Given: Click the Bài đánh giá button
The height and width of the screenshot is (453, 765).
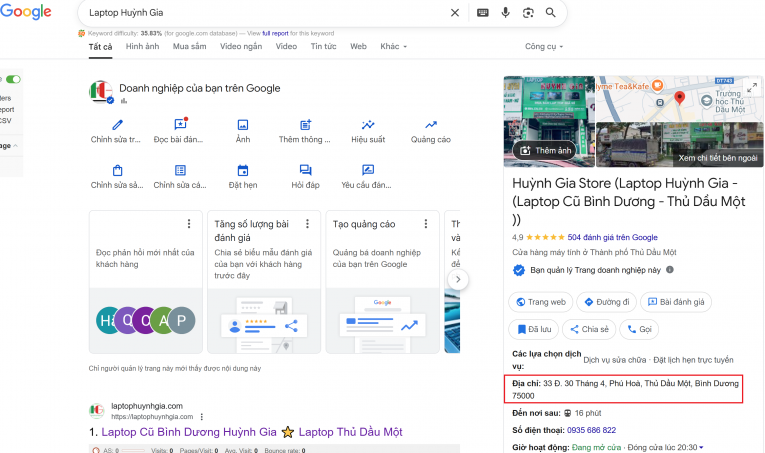Looking at the screenshot, I should point(676,302).
